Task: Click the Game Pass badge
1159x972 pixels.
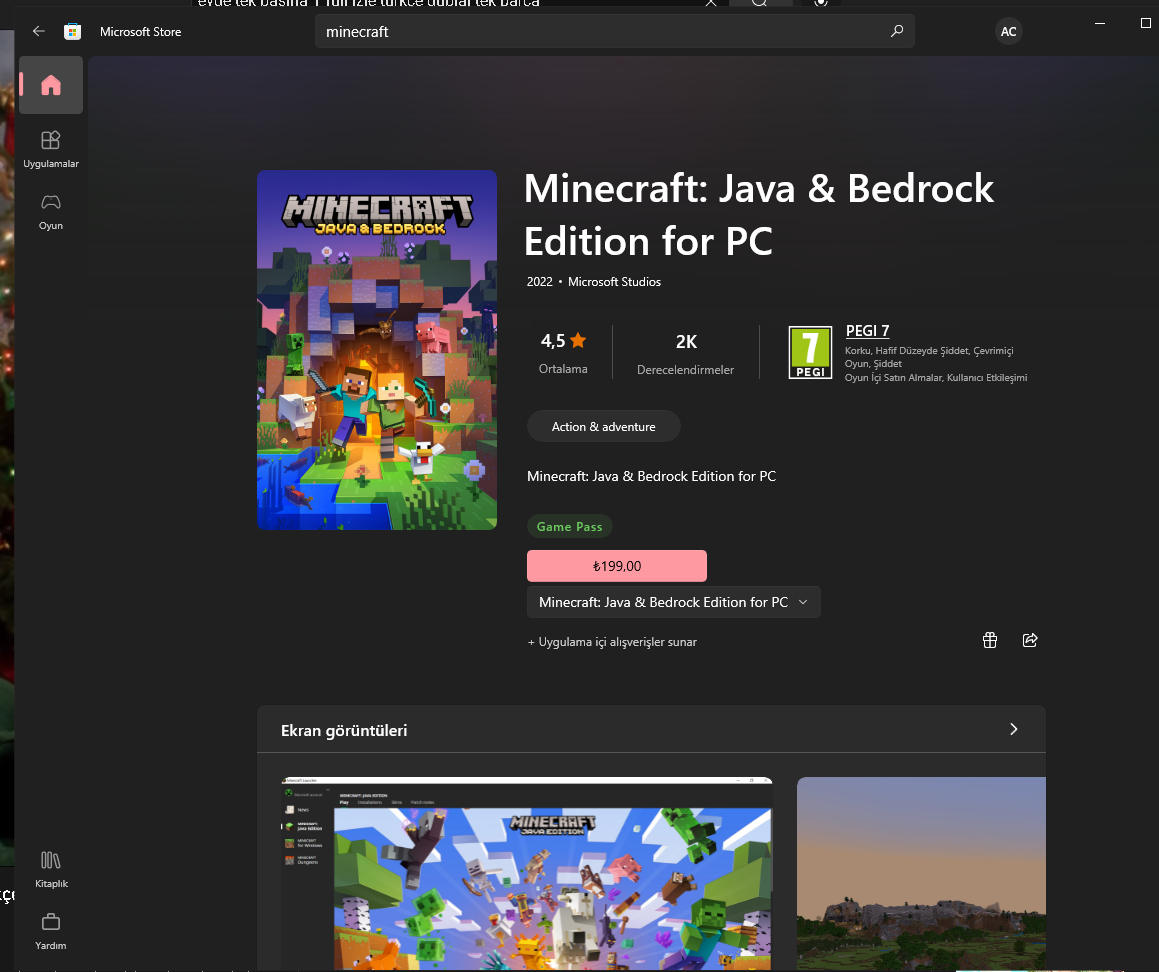Action: pyautogui.click(x=569, y=526)
